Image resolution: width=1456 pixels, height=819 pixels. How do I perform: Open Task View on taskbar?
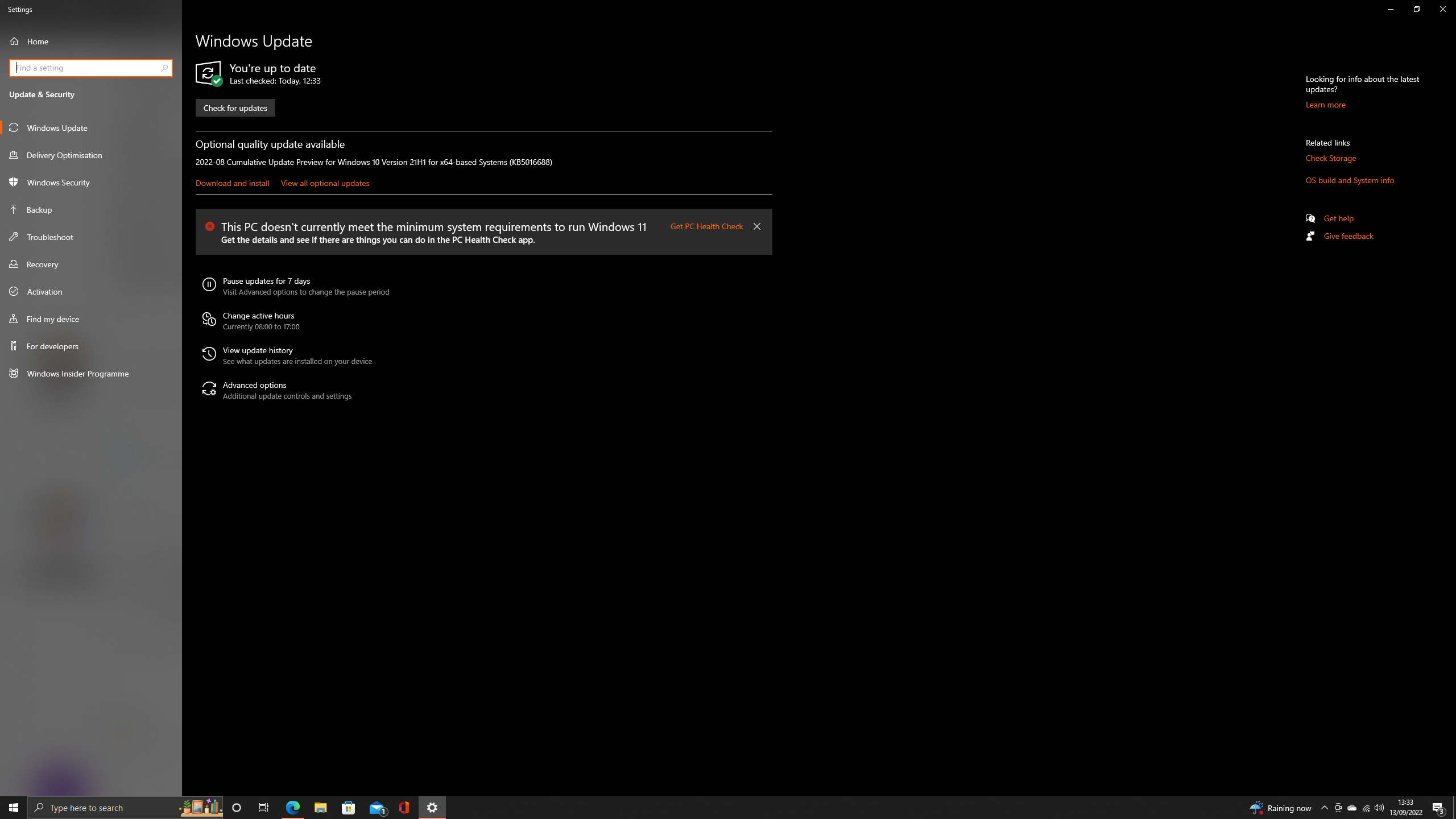point(264,808)
